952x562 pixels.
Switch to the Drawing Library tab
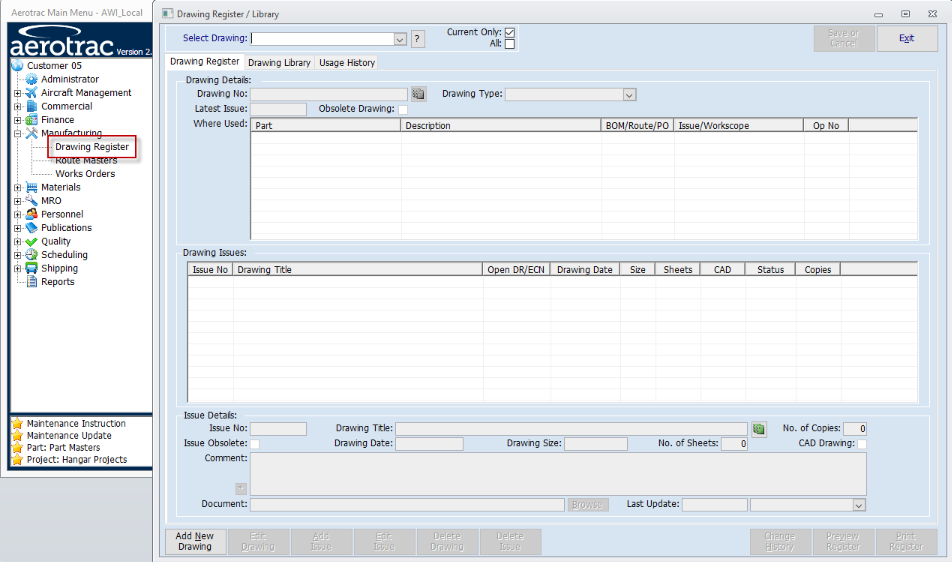(279, 63)
